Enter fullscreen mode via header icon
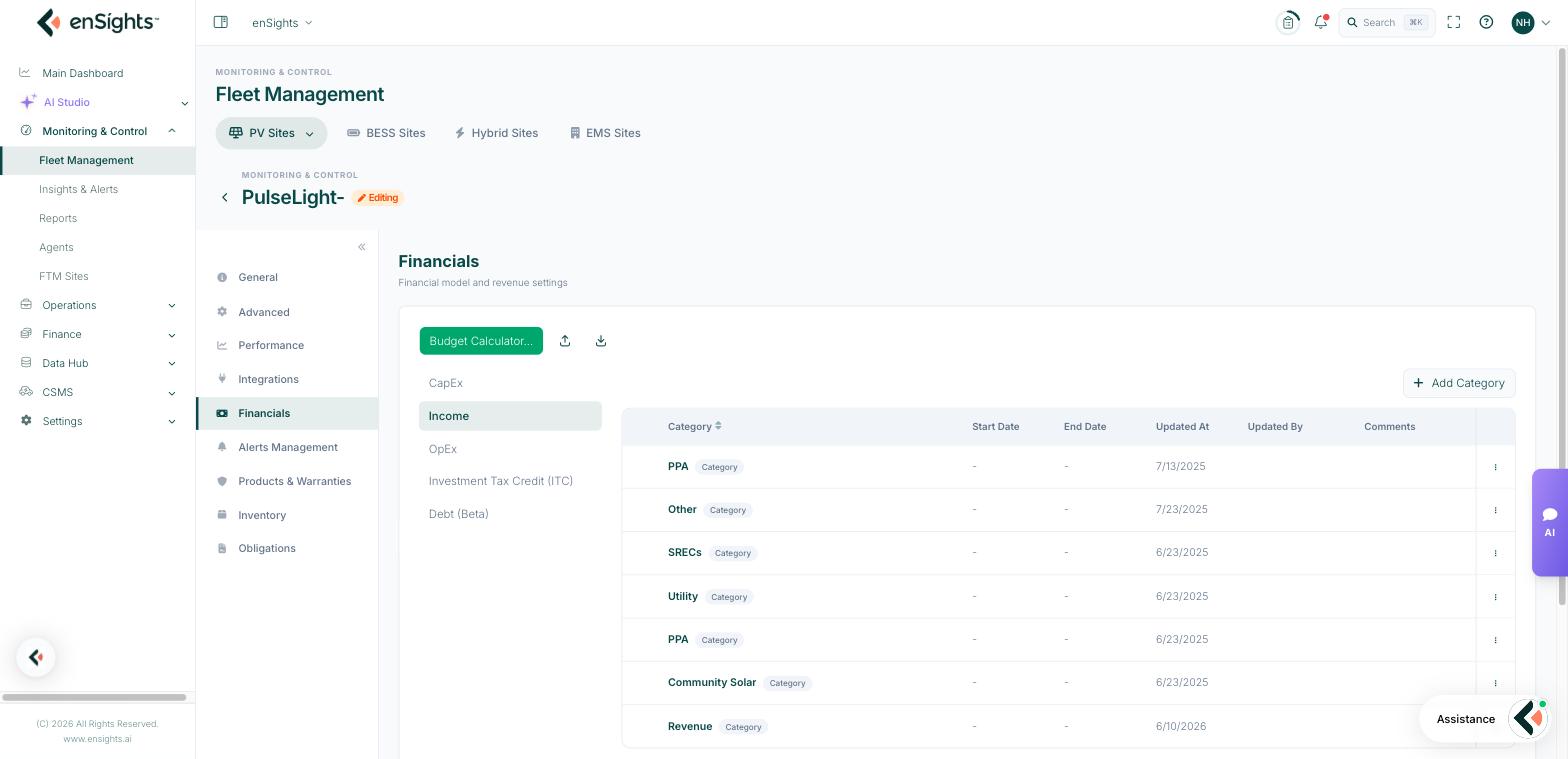 1454,22
